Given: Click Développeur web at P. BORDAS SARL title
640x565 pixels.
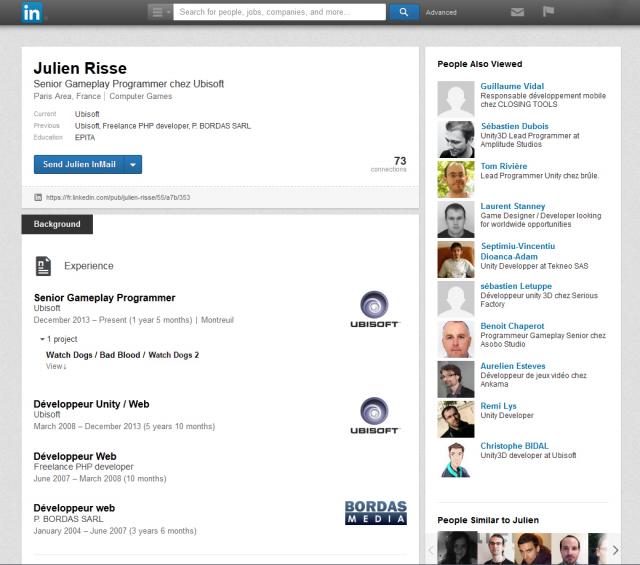Looking at the screenshot, I should click(74, 508).
